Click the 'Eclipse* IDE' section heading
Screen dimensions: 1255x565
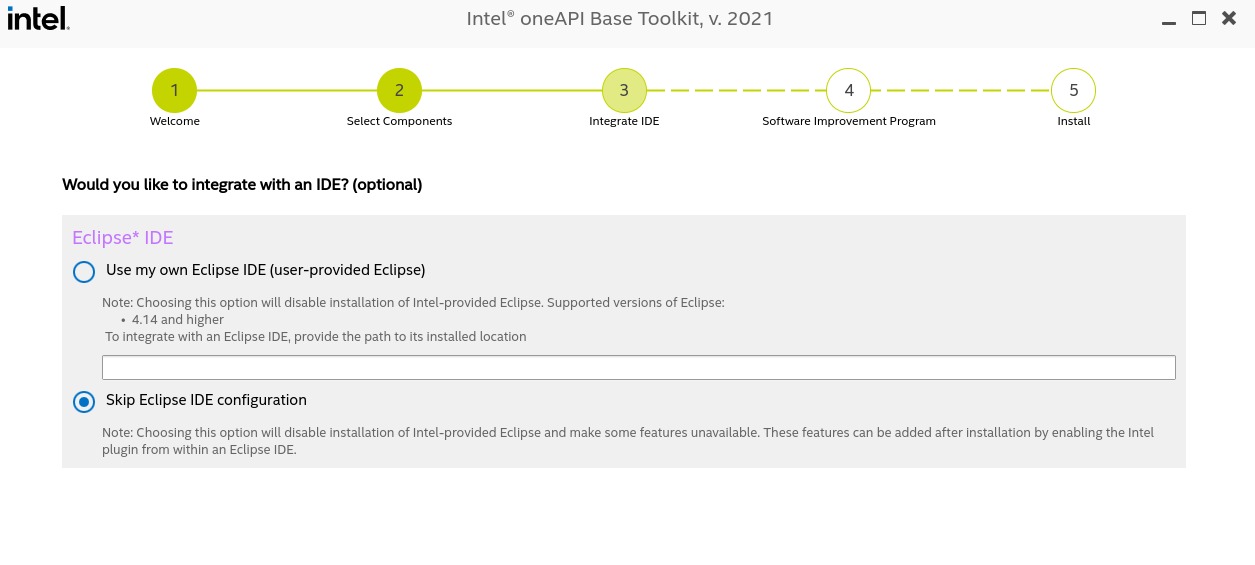point(122,238)
